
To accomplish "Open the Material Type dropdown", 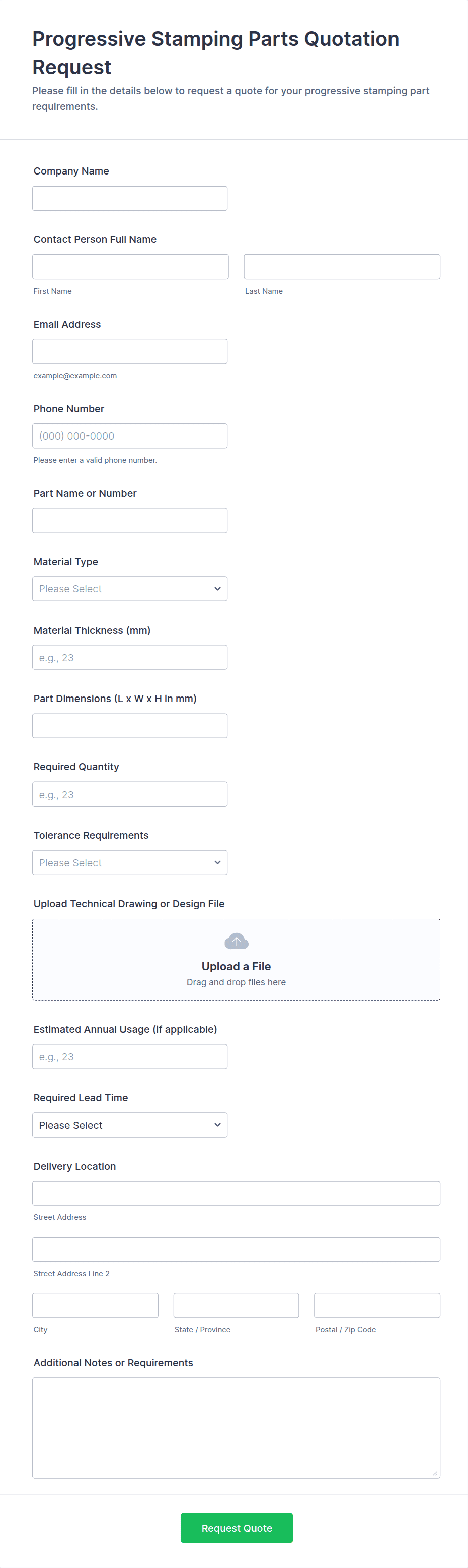I will pyautogui.click(x=129, y=588).
